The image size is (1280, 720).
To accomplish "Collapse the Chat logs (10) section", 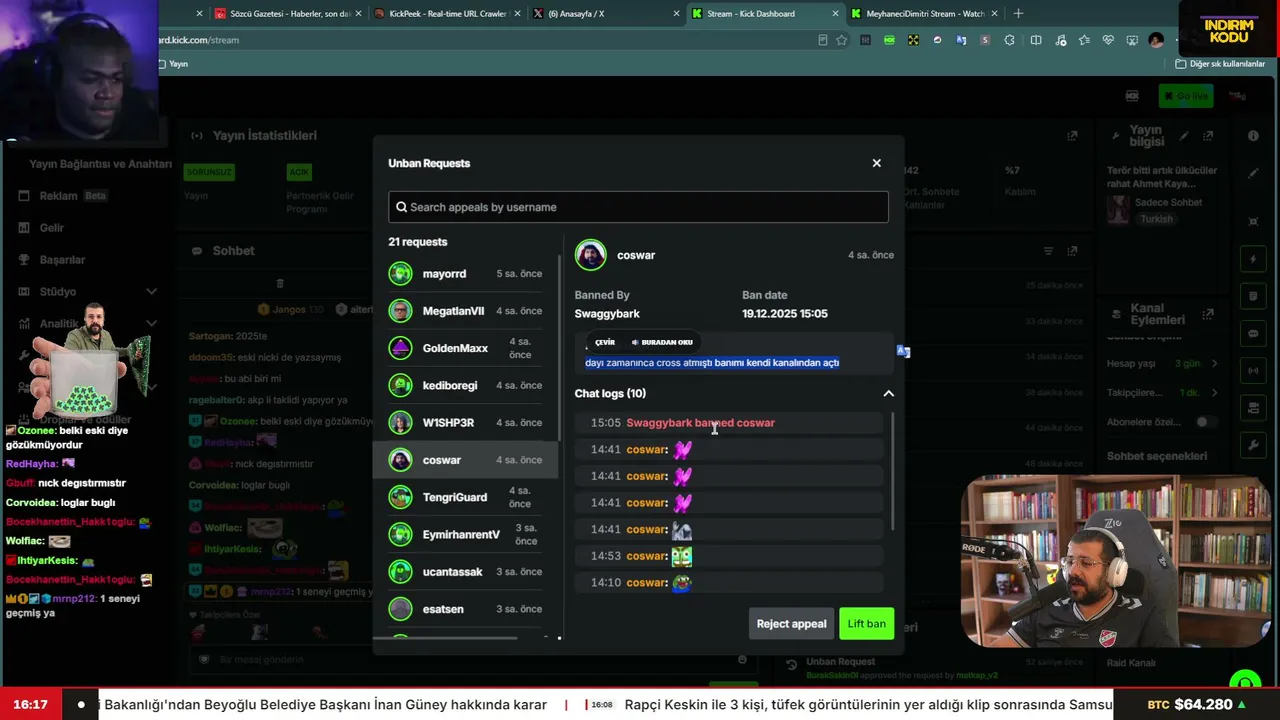I will (888, 393).
